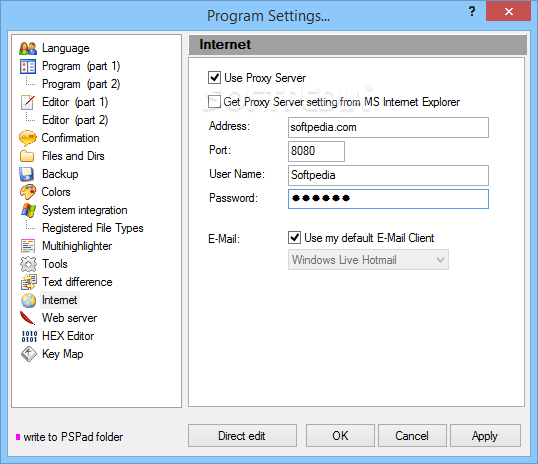Select Language in the settings tree
The height and width of the screenshot is (464, 538).
tap(66, 48)
